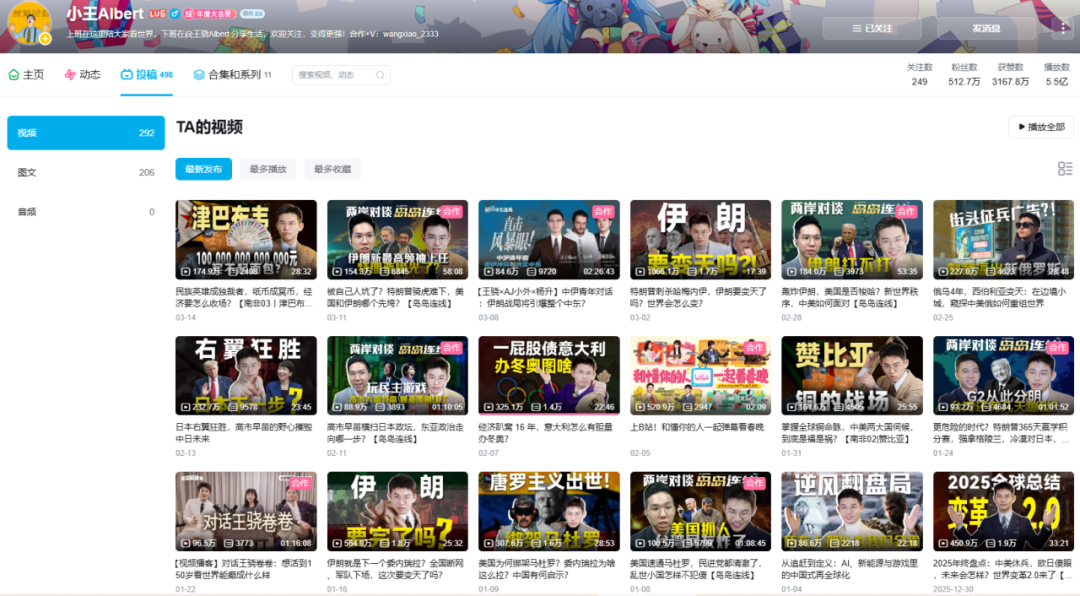Sort videos by 最多播放

[x=268, y=169]
